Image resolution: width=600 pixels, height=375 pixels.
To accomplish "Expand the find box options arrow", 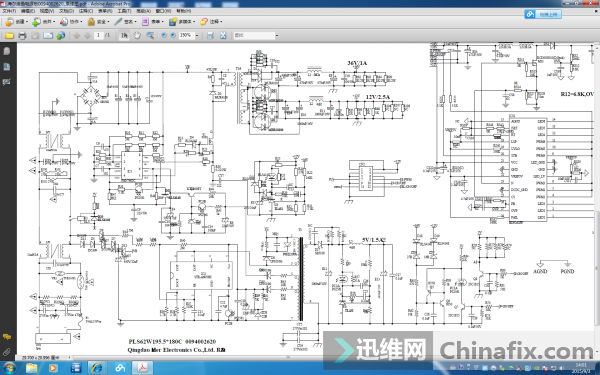I will click(x=277, y=36).
